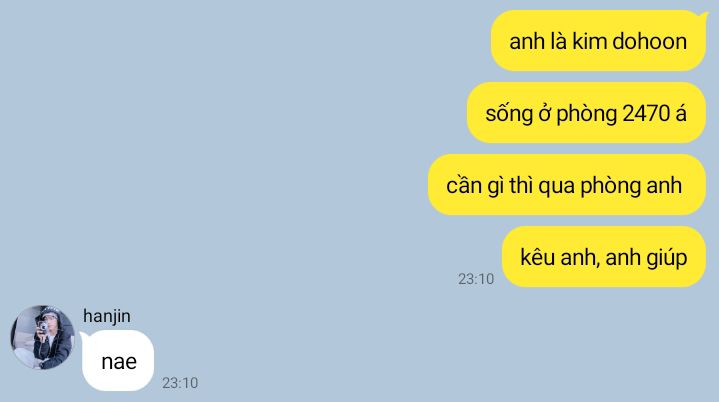The height and width of the screenshot is (402, 719).
Task: Click the room number 2470 in the message
Action: 646,113
